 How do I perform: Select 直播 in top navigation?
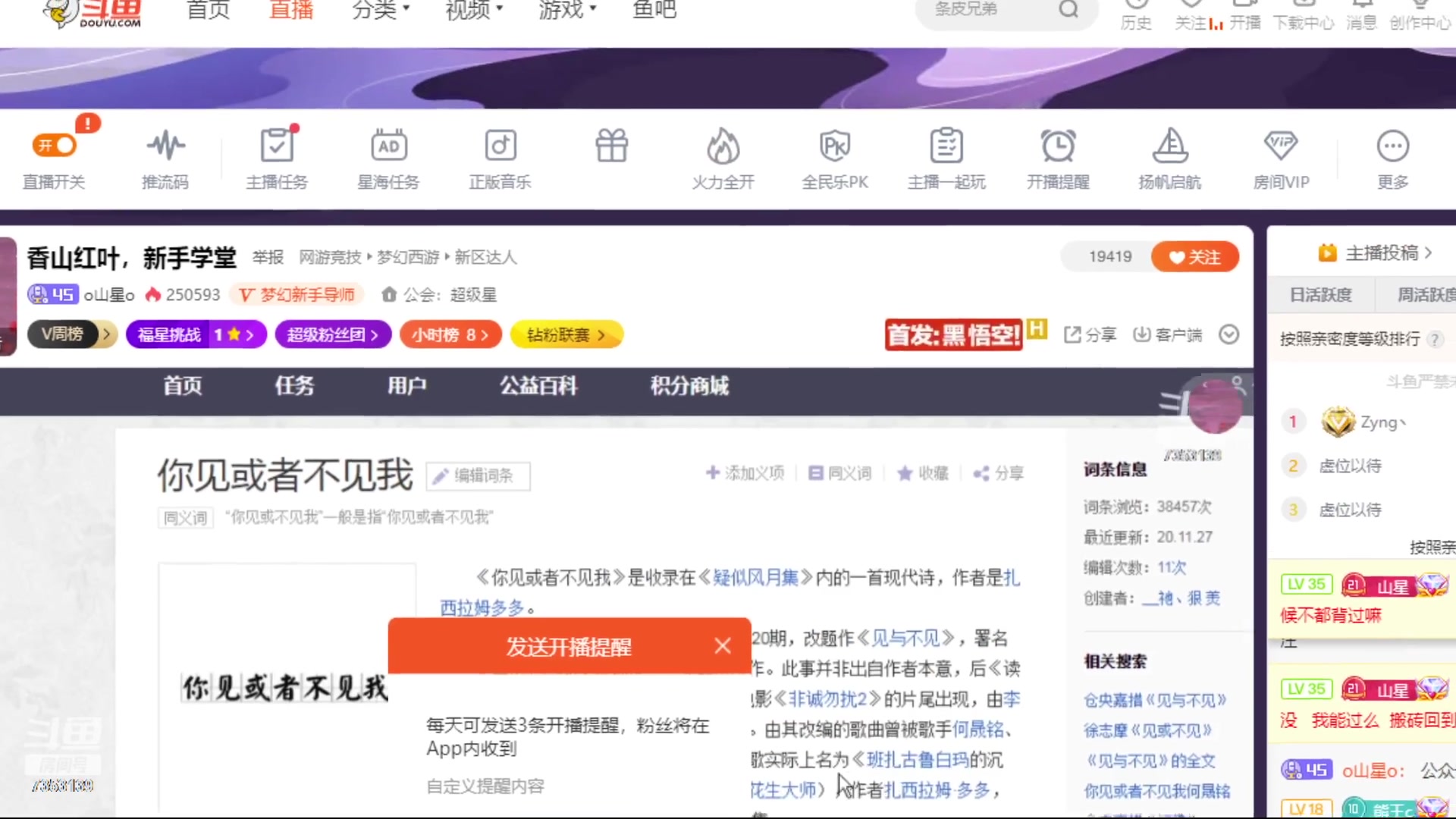[x=291, y=9]
